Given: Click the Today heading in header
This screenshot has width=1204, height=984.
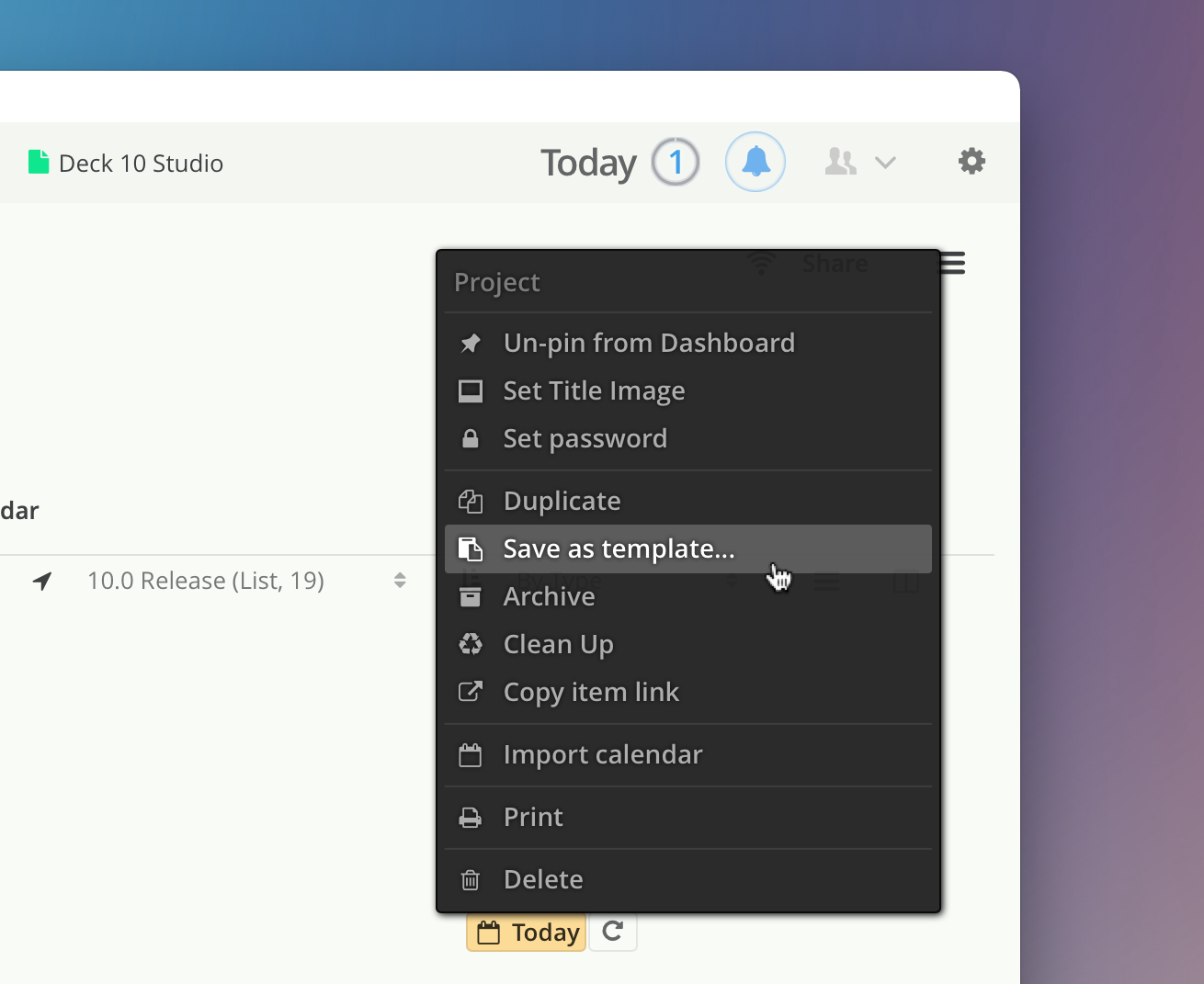Looking at the screenshot, I should (588, 163).
